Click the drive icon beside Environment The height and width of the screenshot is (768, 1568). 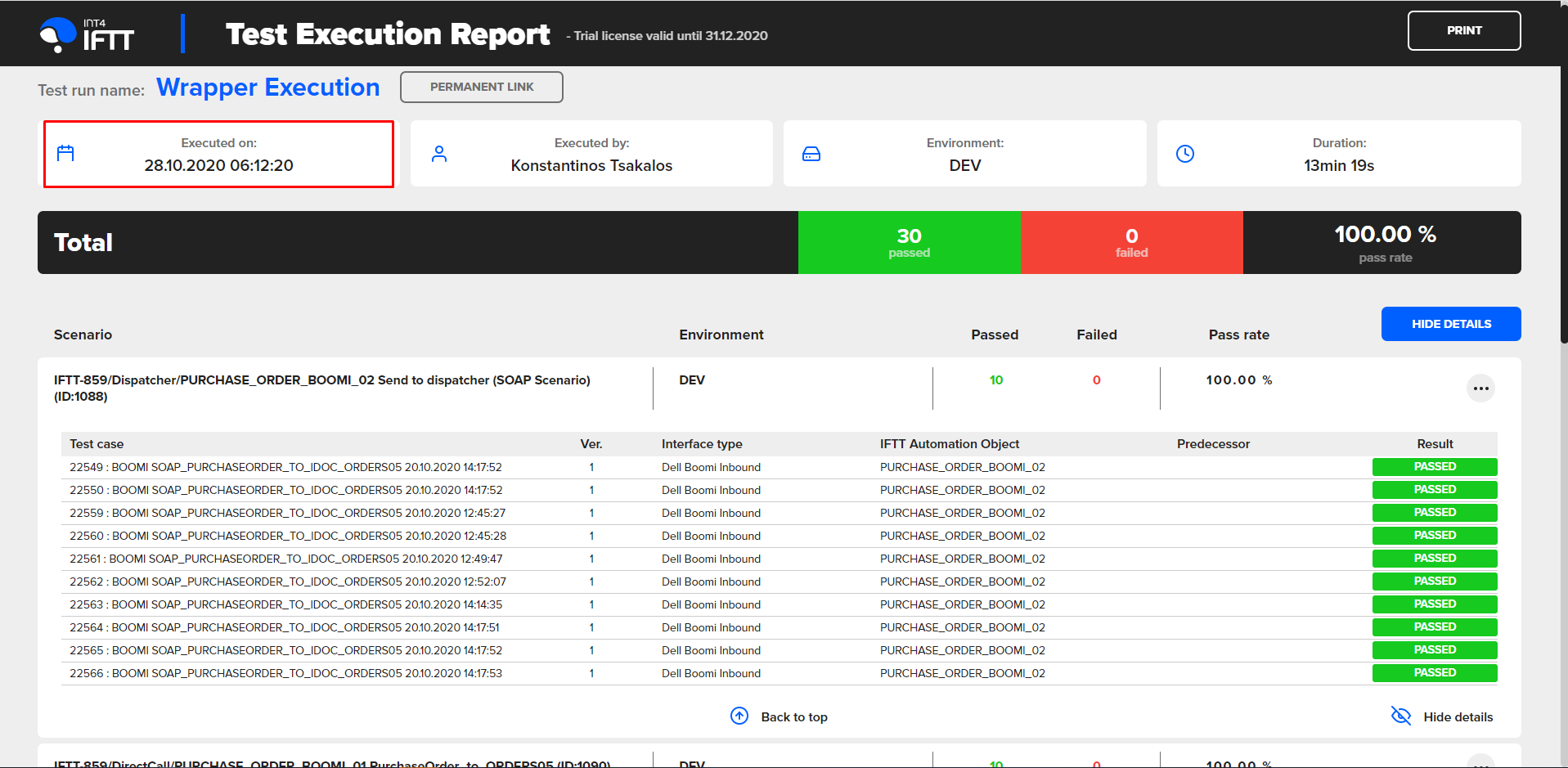tap(811, 154)
